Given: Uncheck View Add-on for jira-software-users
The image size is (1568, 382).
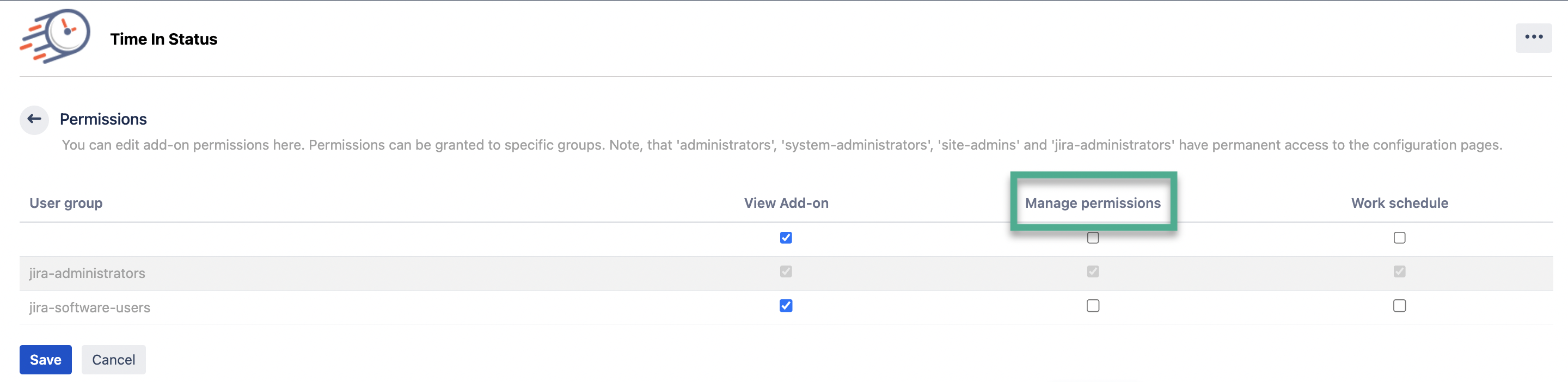Looking at the screenshot, I should click(786, 306).
